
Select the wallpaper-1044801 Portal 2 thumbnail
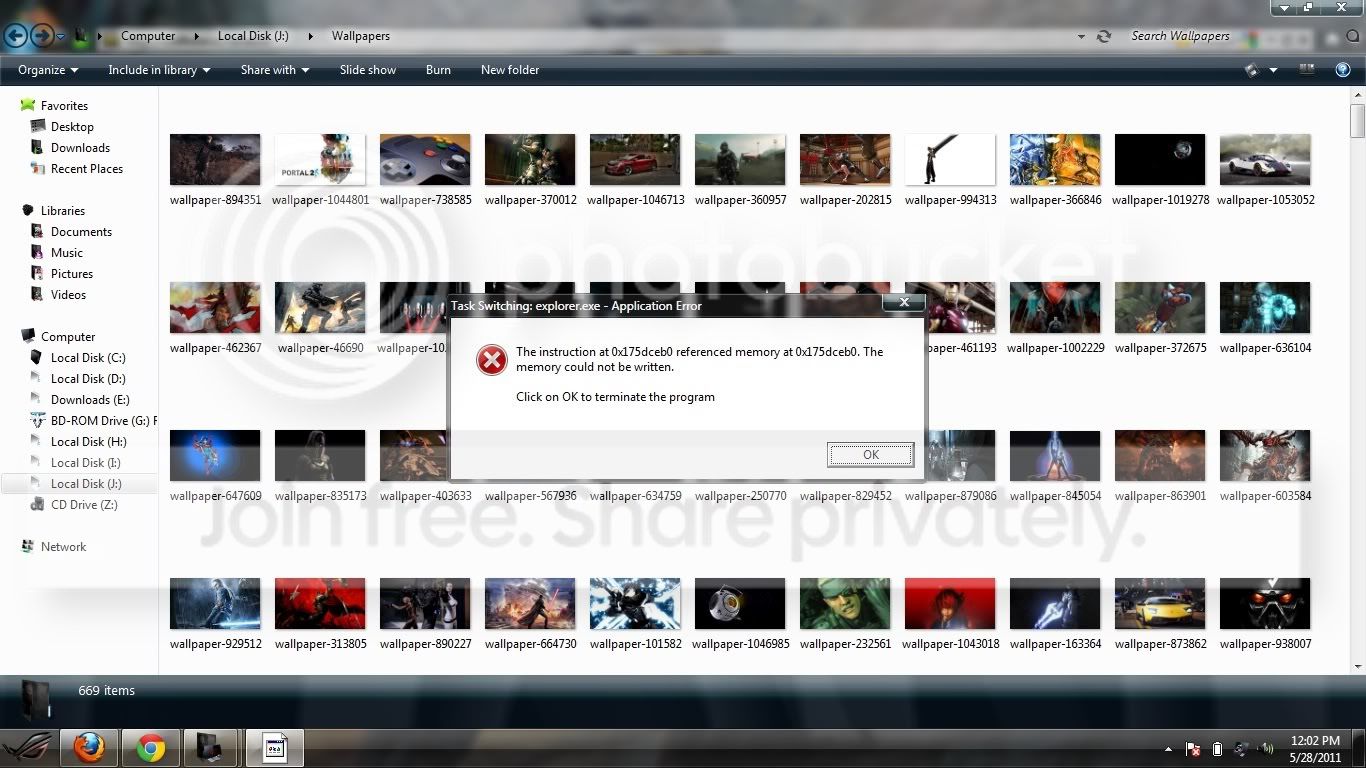tap(320, 160)
